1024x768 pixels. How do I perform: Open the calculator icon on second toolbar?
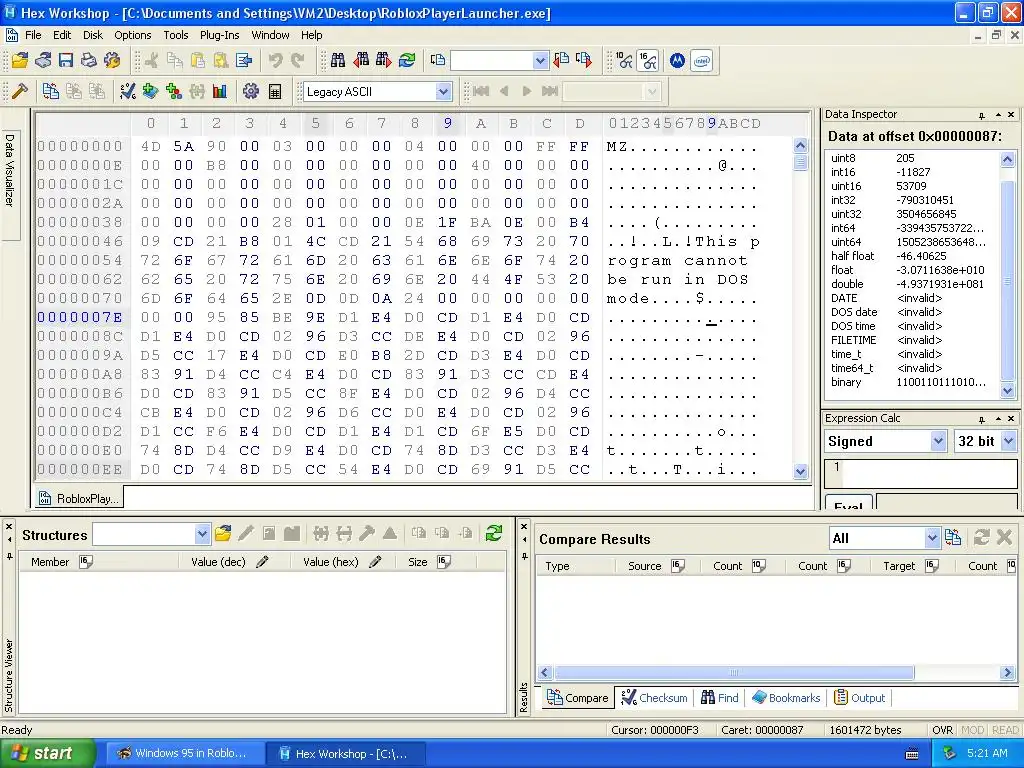coord(275,91)
